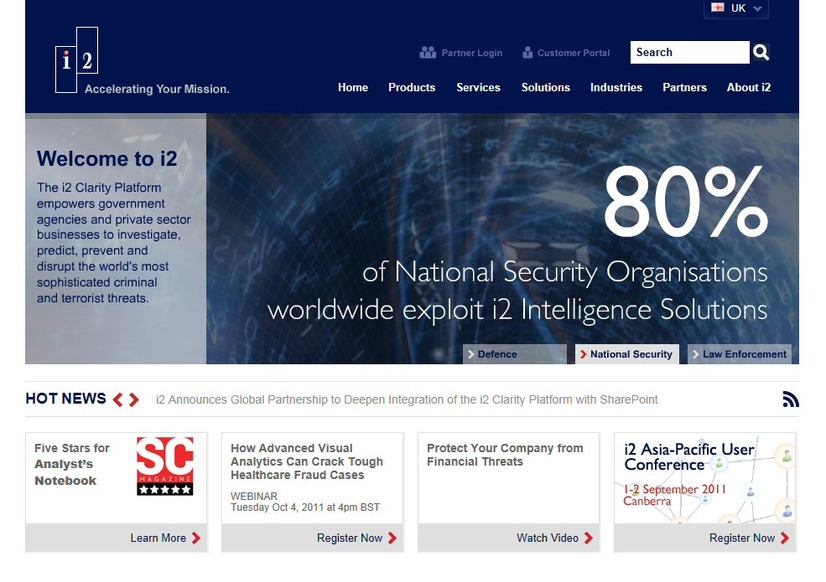
Task: Click the 80% National Security banner text
Action: 518,243
